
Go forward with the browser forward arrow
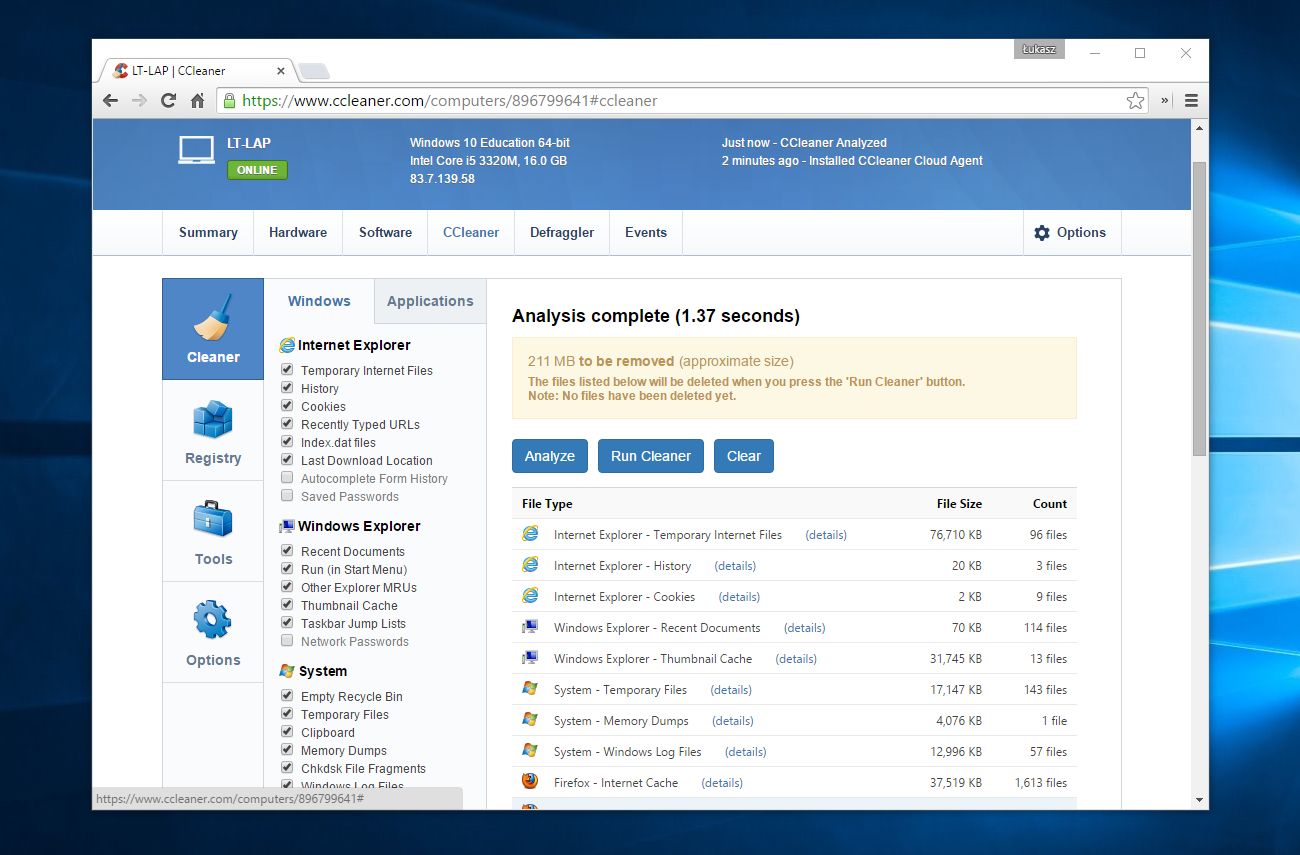pos(139,100)
